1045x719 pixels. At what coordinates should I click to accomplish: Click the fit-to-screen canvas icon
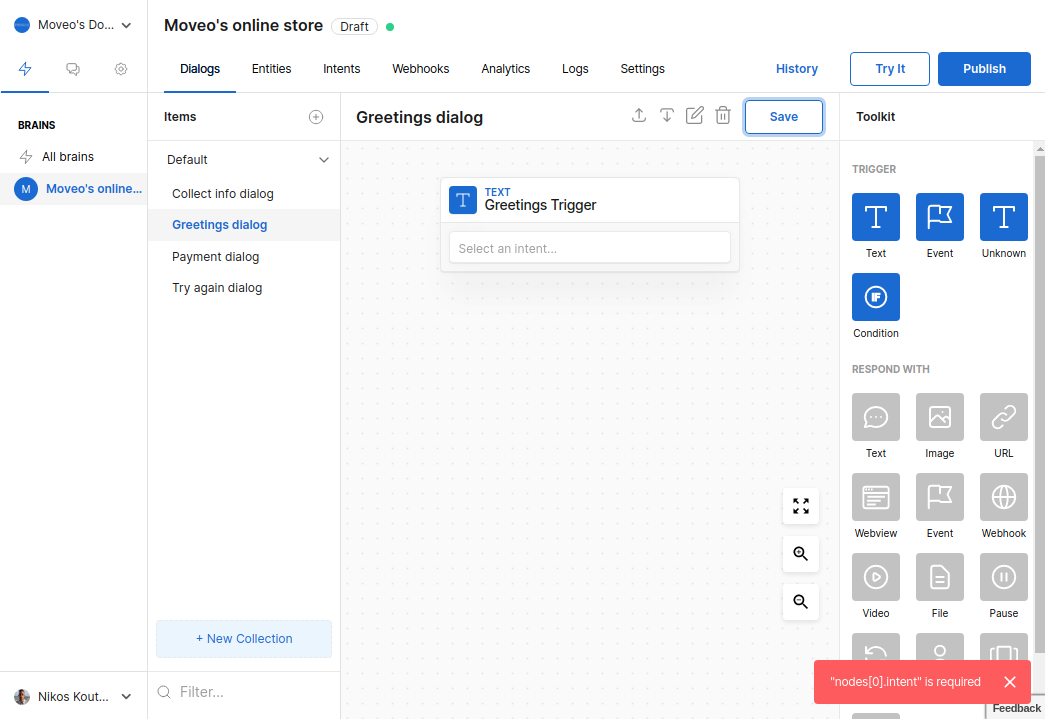click(x=800, y=506)
